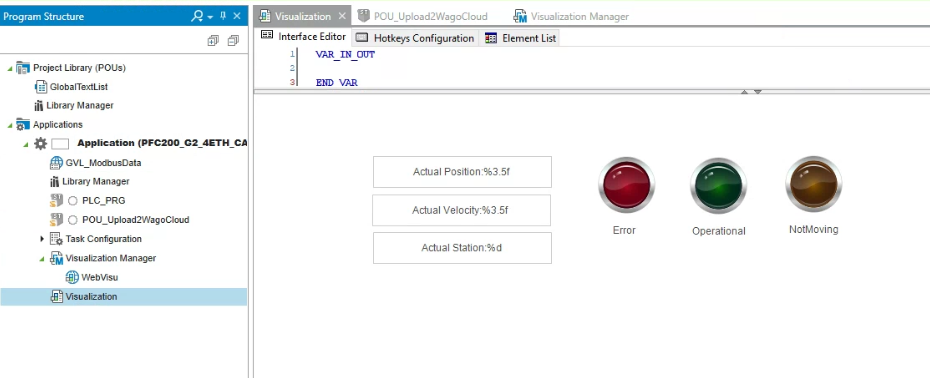Open the Hotkeys Configuration tab
This screenshot has height=378, width=930.
[x=416, y=38]
